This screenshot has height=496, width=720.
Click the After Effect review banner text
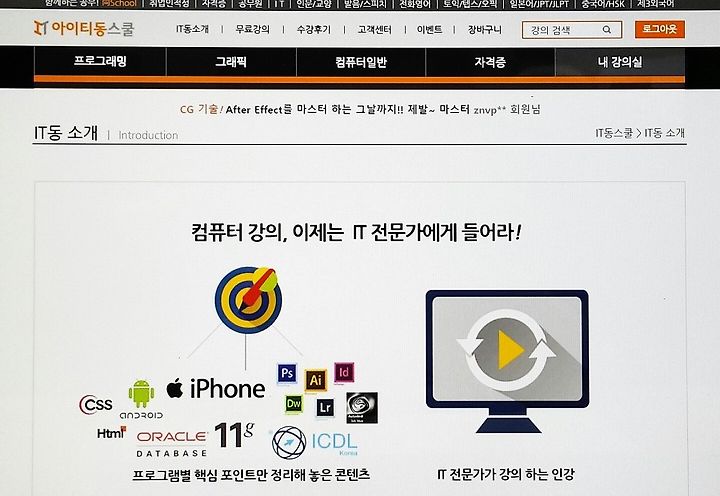coord(360,109)
